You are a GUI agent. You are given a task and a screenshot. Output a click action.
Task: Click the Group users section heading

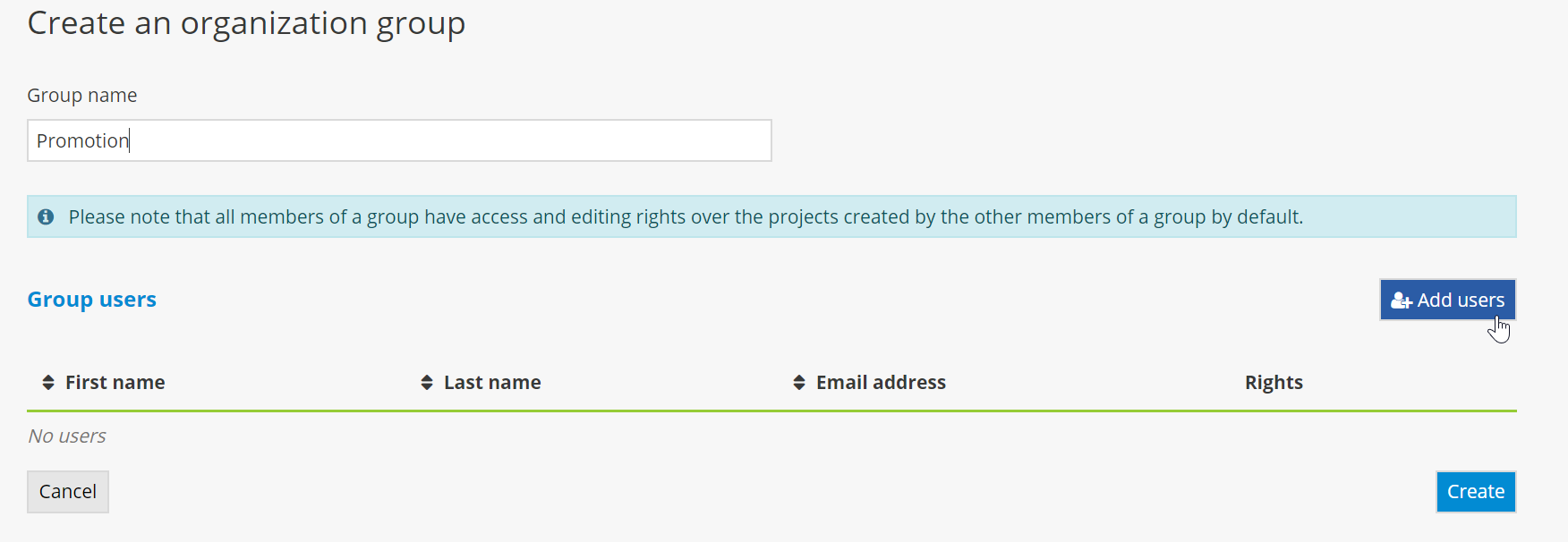click(91, 300)
